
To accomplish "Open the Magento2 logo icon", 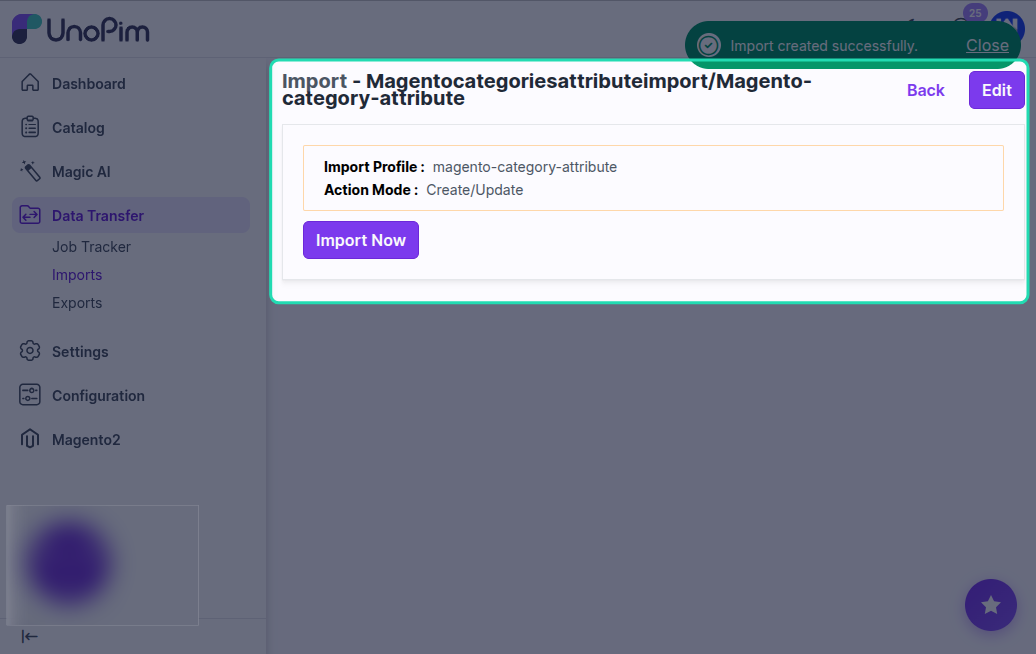I will [x=30, y=439].
